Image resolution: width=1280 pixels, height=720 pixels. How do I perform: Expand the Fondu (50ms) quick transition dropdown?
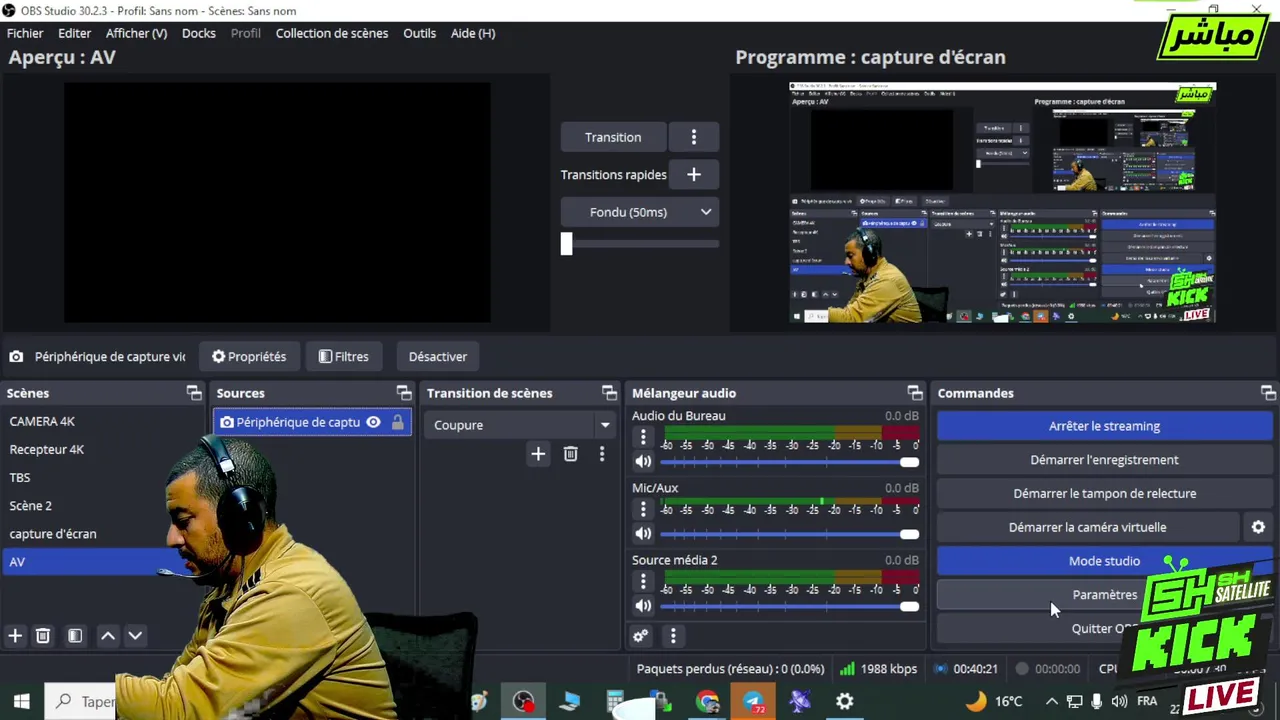pyautogui.click(x=639, y=212)
